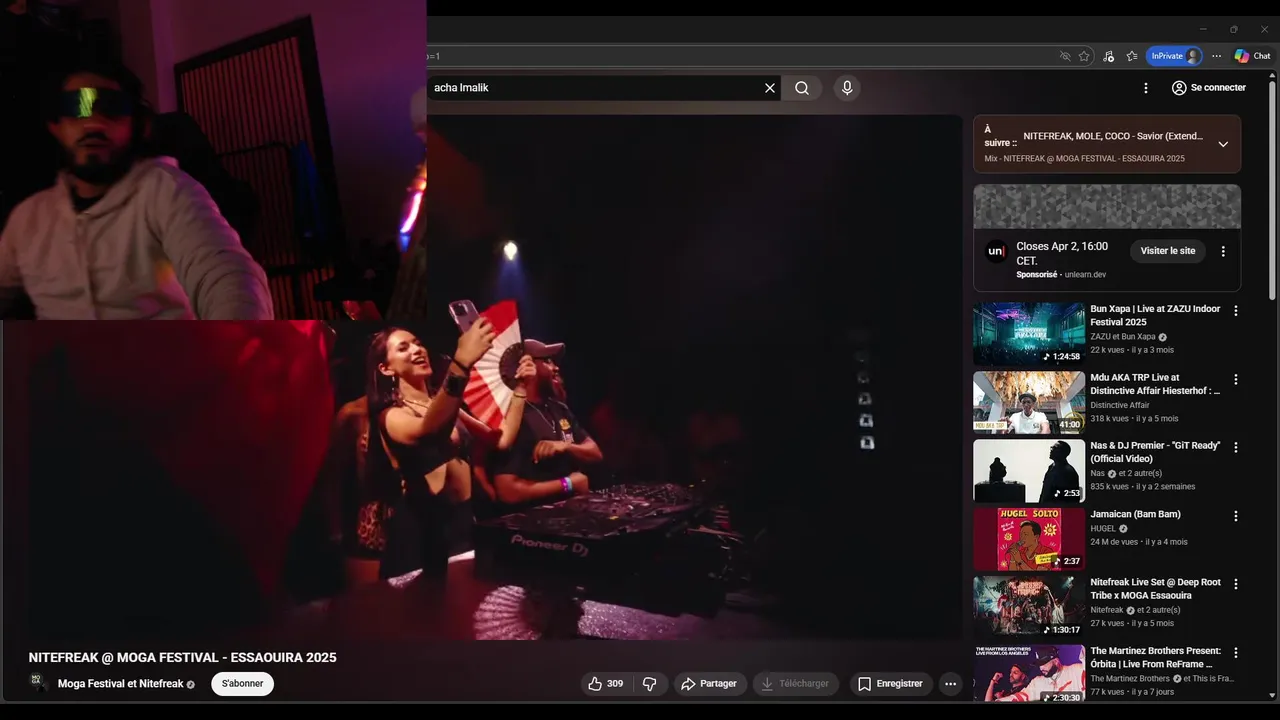
Task: Click the magnifier search button
Action: tap(802, 88)
